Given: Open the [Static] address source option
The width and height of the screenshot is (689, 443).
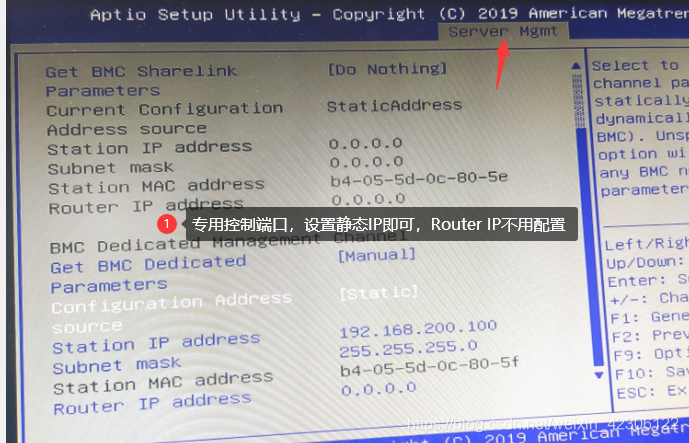Looking at the screenshot, I should [x=379, y=292].
